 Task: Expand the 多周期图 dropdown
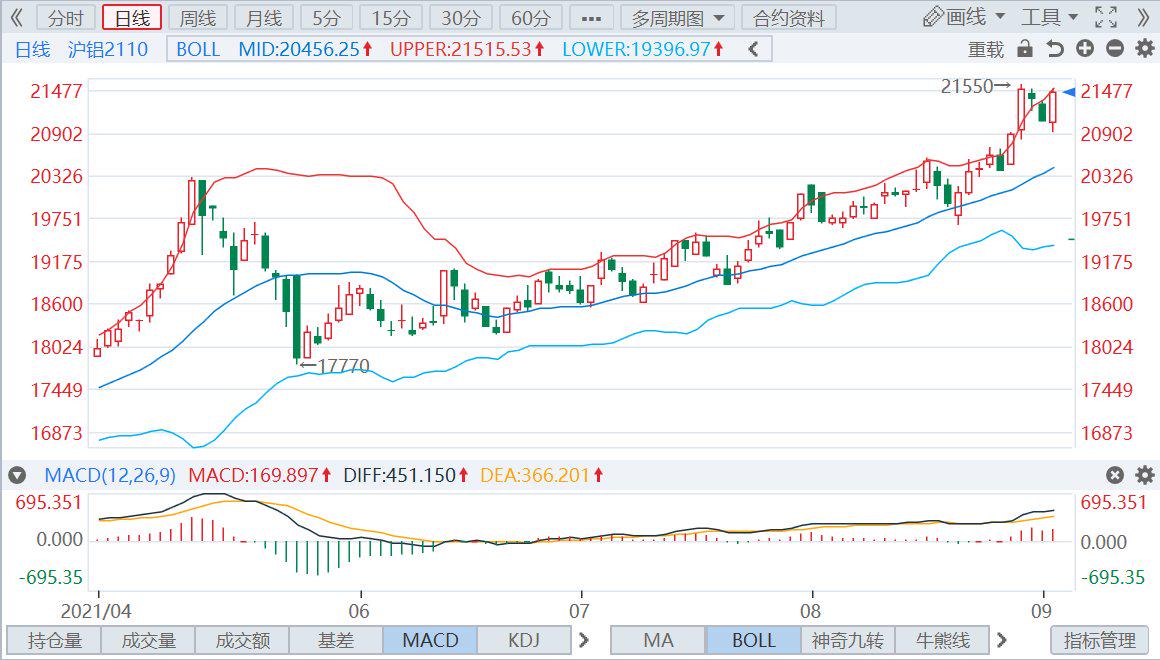[677, 18]
